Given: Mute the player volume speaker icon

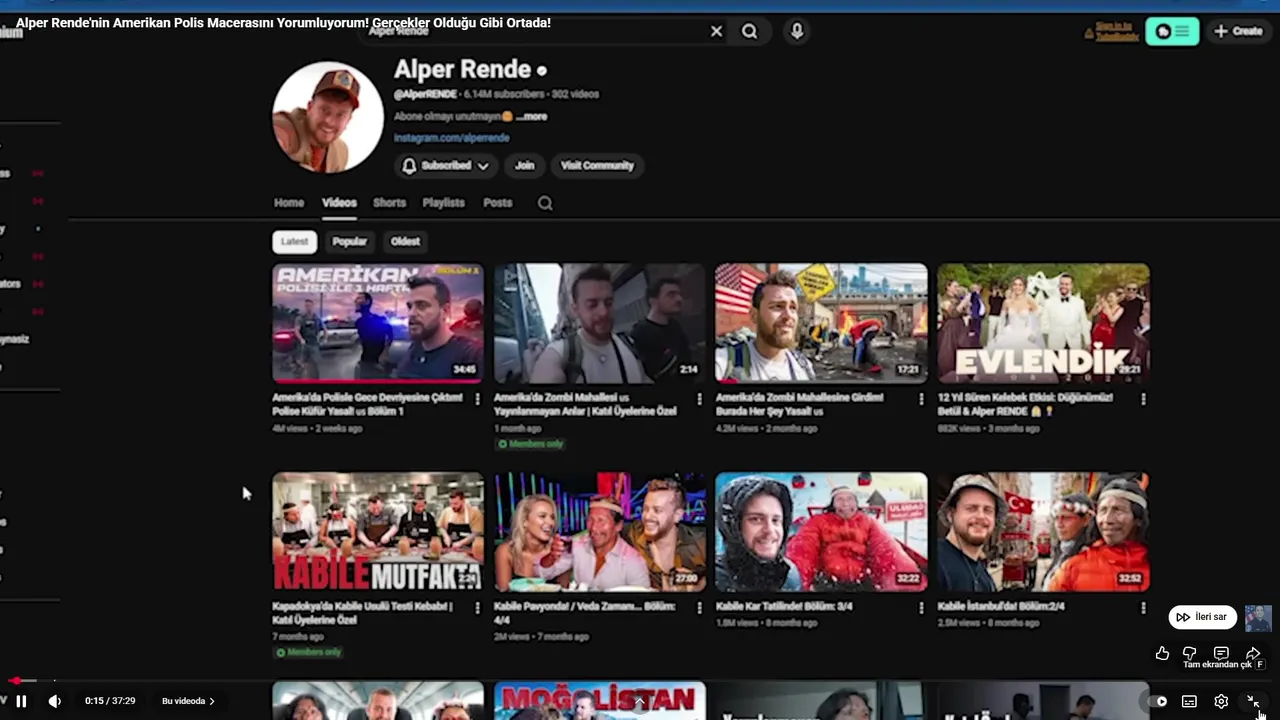Looking at the screenshot, I should 55,701.
